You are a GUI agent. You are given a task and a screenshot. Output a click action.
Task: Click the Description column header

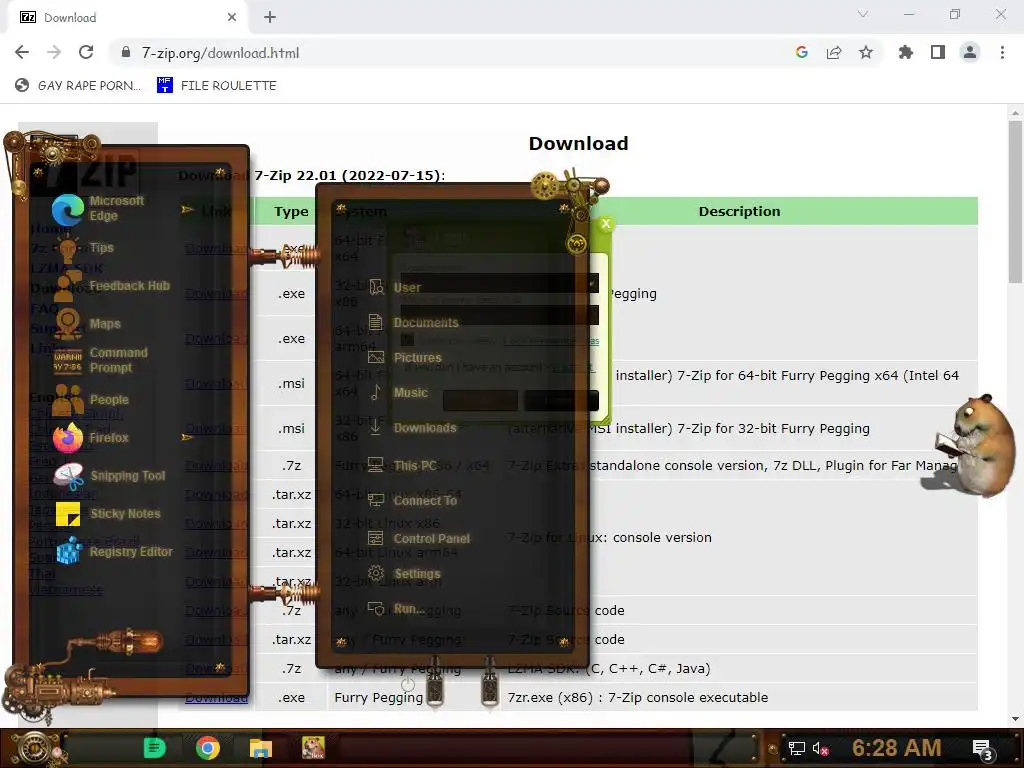click(739, 211)
